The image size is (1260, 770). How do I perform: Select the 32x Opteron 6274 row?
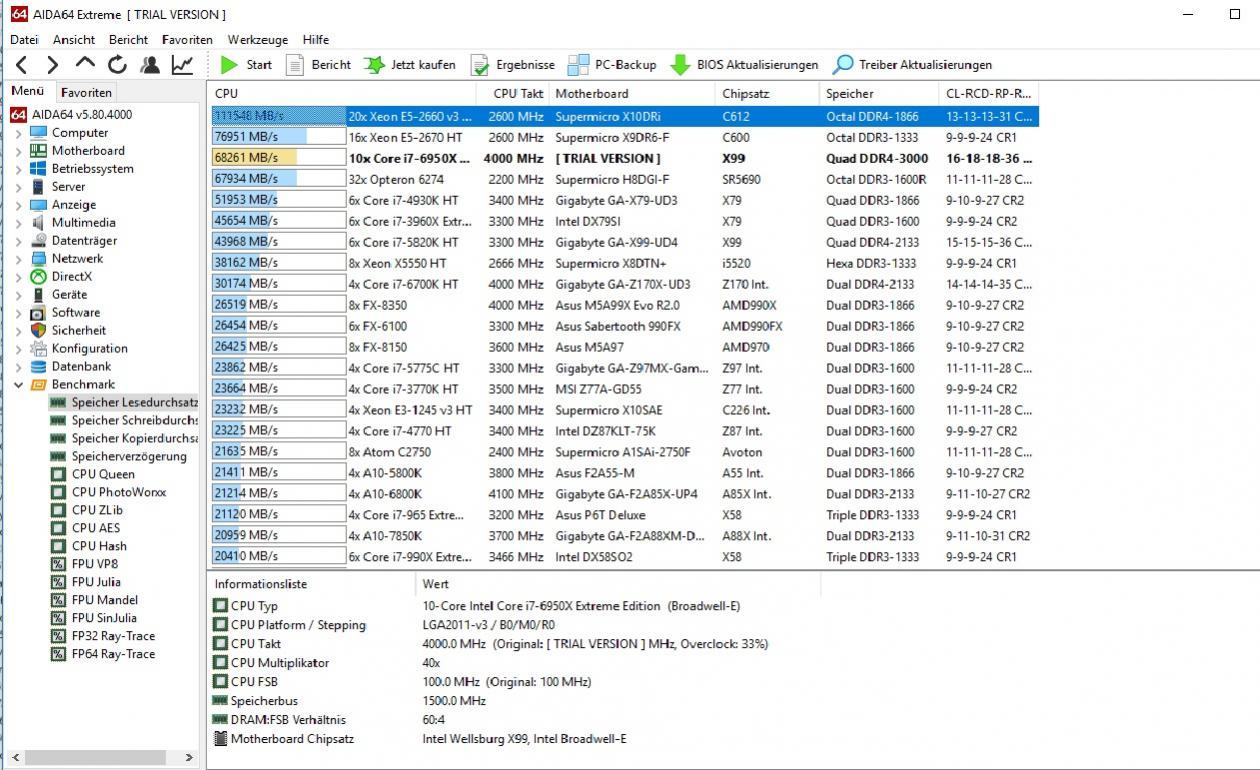[624, 179]
